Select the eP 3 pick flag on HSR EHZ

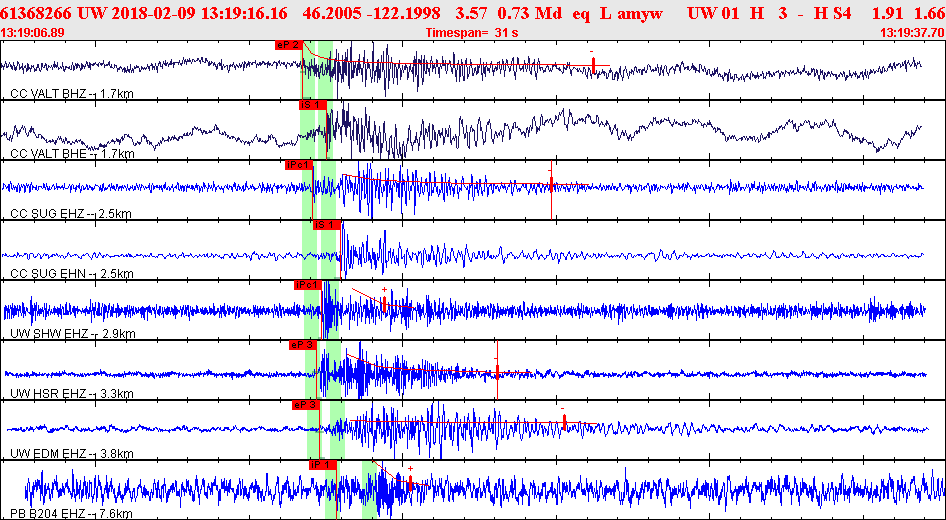pyautogui.click(x=303, y=345)
